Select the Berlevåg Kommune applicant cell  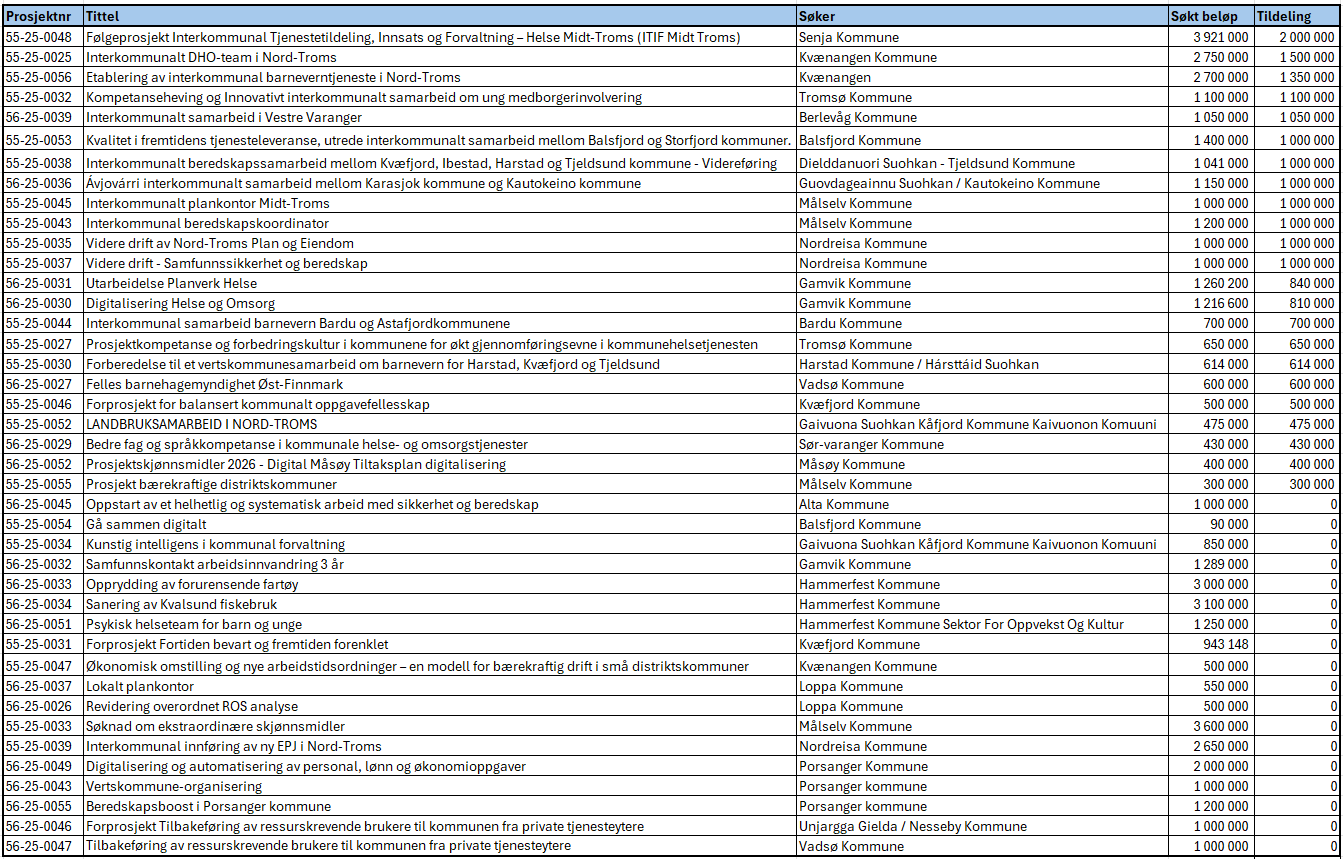857,117
